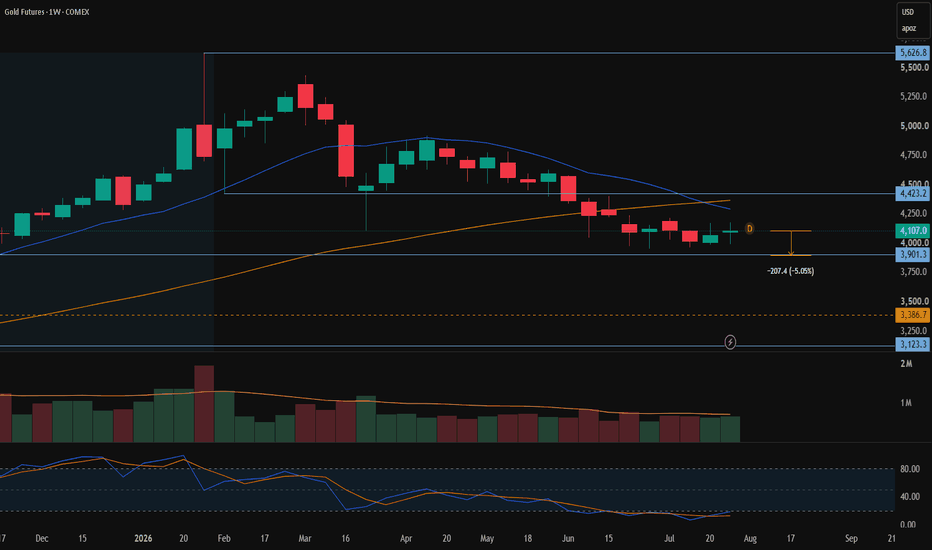Image resolution: width=932 pixels, height=550 pixels.
Task: Open the USD currency selector
Action: coord(908,12)
